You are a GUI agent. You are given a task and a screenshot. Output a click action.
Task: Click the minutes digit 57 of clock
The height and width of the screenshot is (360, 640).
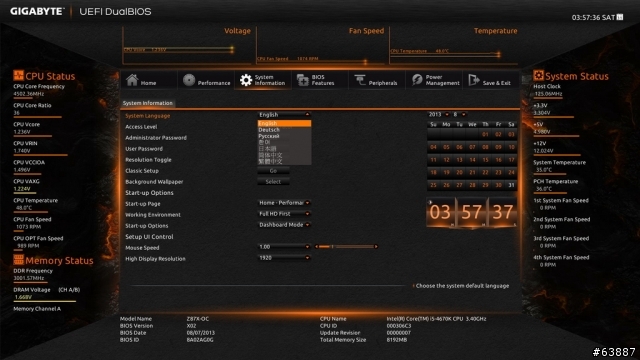[x=471, y=212]
